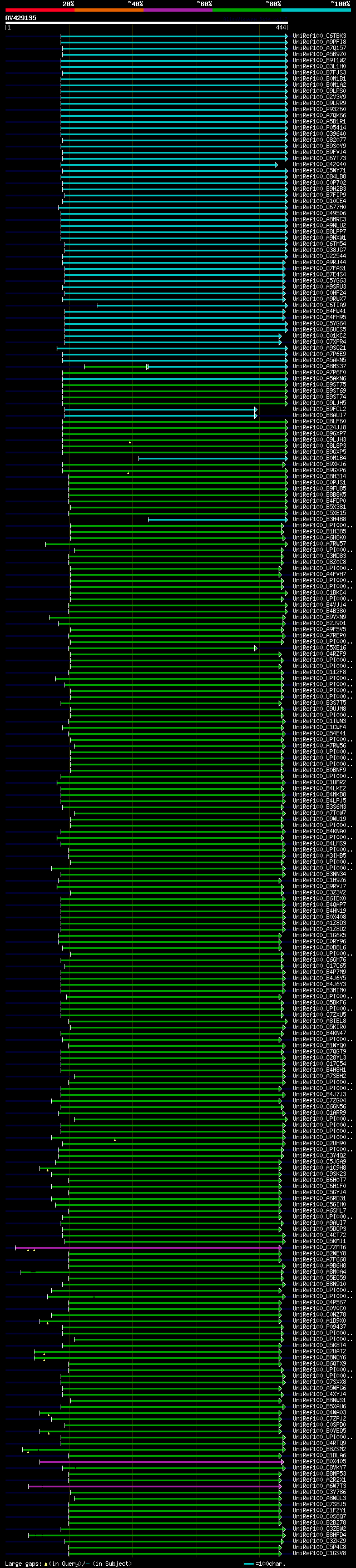Click the cyan ~100% identity legend segment
356x1568 pixels.
click(317, 10)
